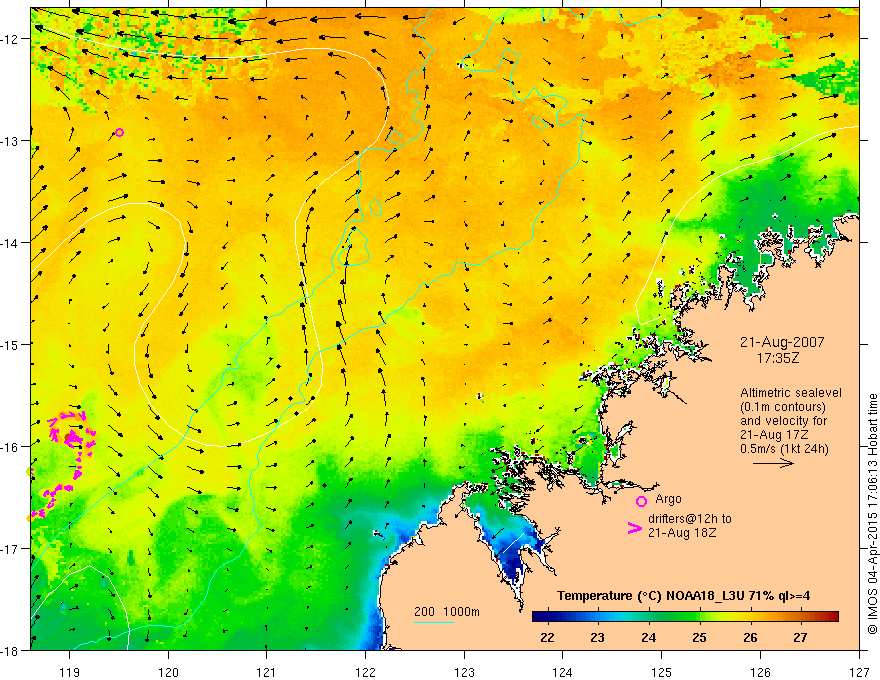Click the latitude axis label -16
The image size is (880, 680).
[11, 447]
